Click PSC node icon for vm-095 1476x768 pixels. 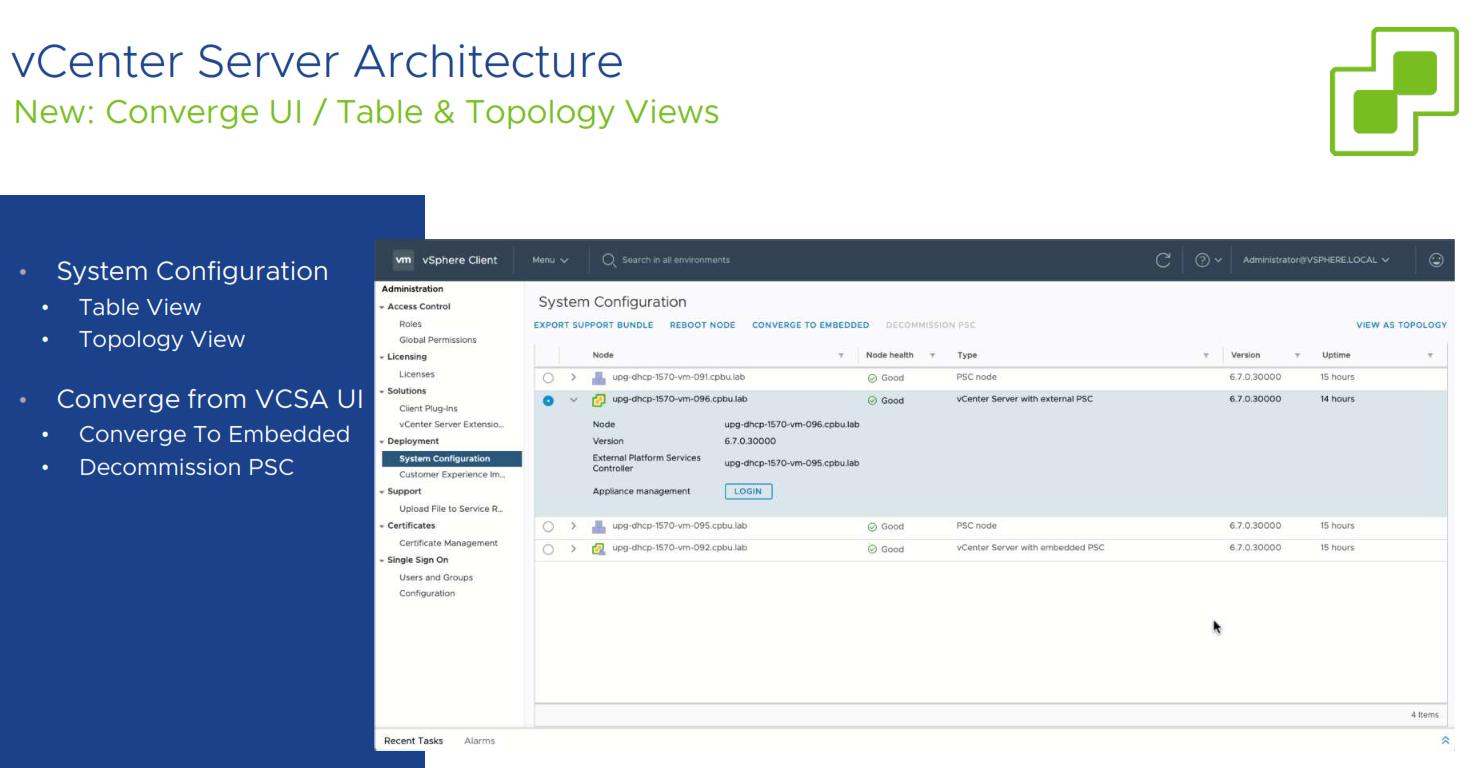tap(599, 526)
